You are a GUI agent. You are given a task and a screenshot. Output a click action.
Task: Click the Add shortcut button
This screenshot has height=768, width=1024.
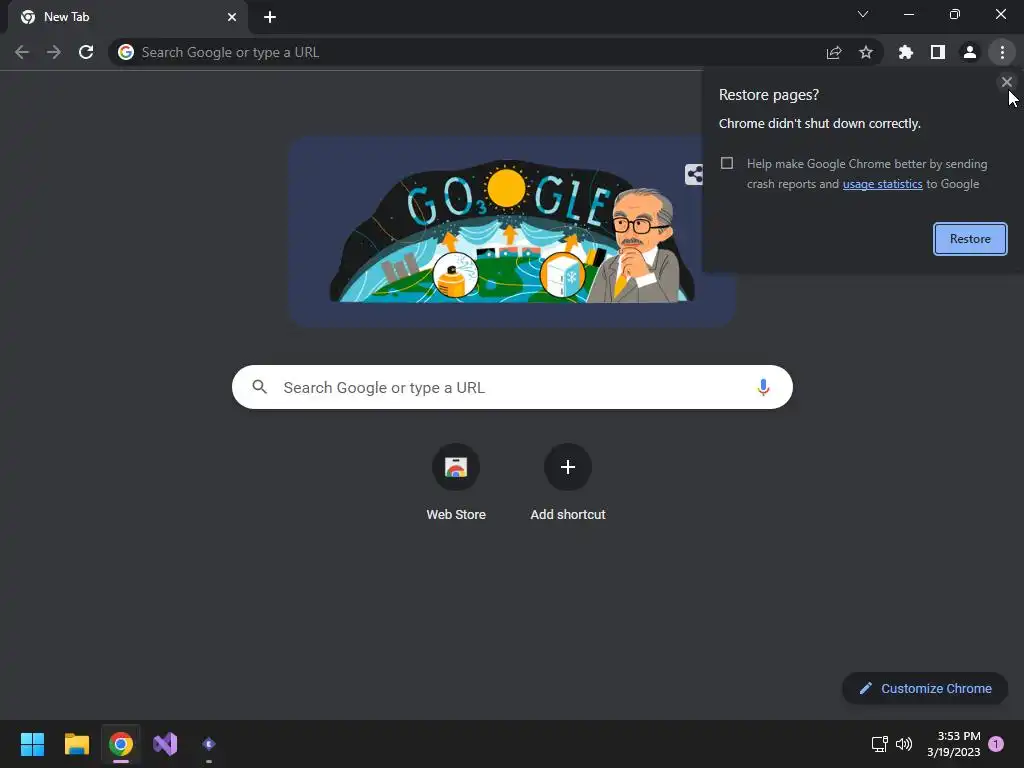568,482
